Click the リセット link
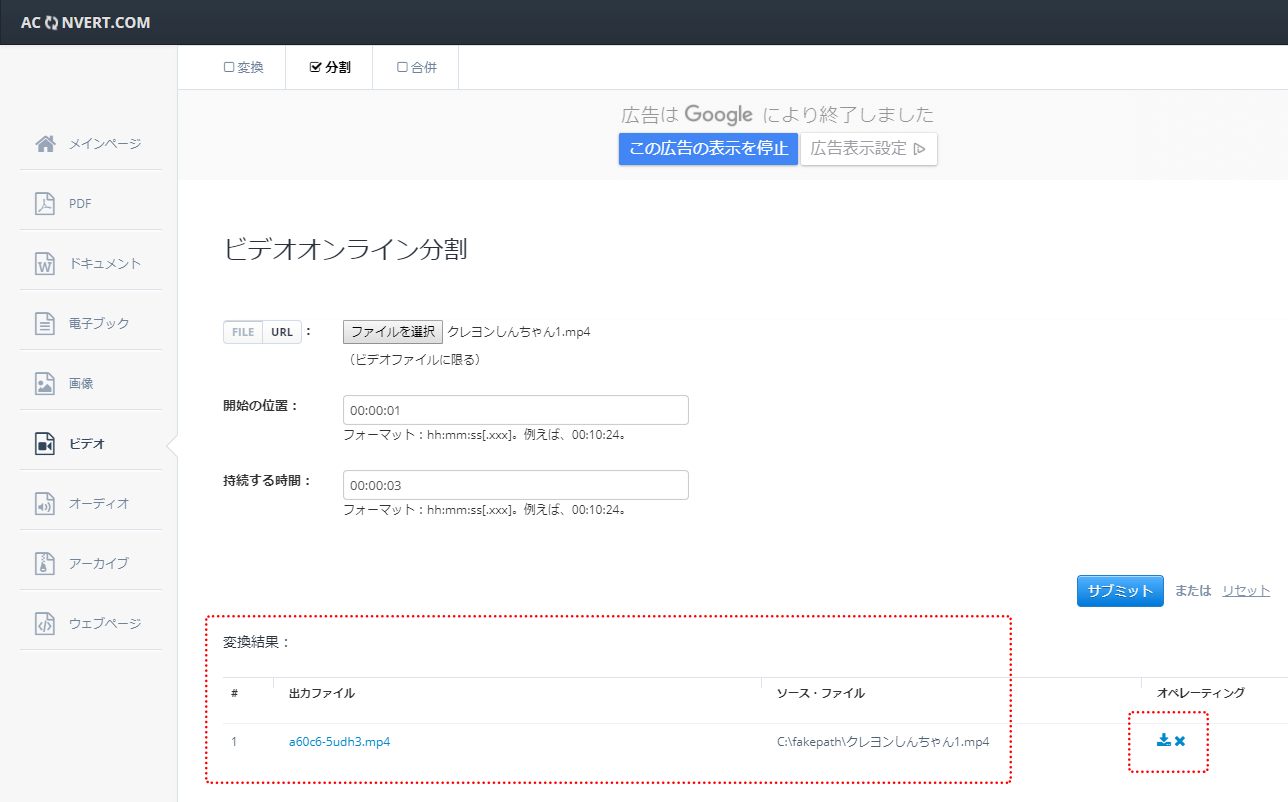The image size is (1288, 802). (x=1246, y=591)
